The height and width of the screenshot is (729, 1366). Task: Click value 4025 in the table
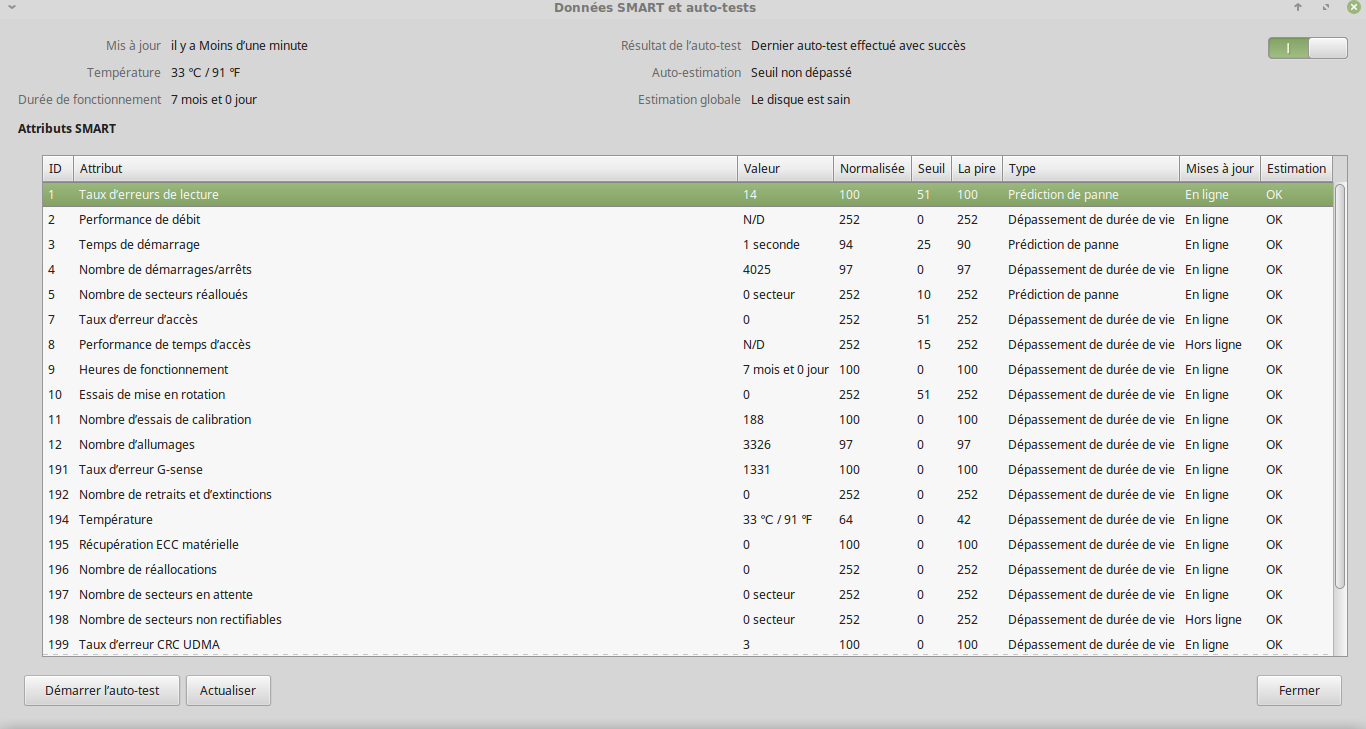(x=757, y=269)
